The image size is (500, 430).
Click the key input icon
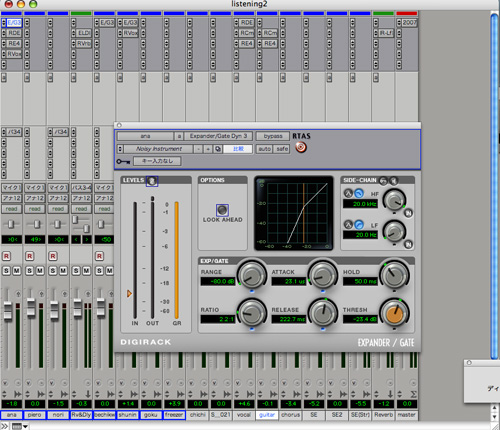pos(123,162)
